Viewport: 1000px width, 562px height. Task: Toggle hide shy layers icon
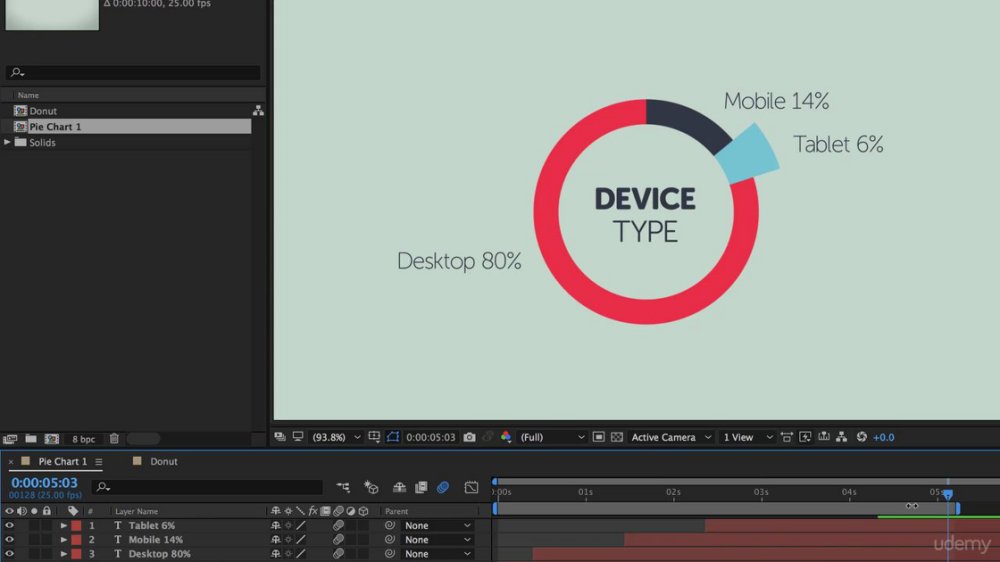(x=399, y=487)
